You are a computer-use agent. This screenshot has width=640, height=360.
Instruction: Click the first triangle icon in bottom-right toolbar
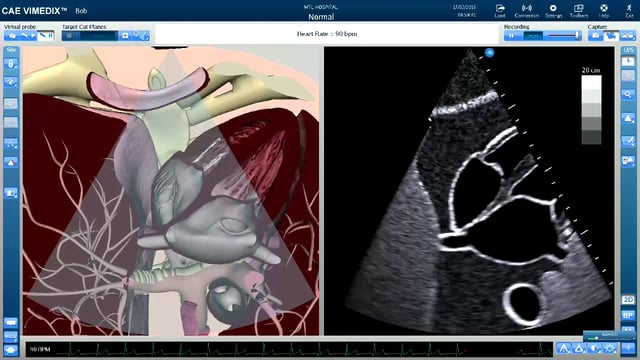(564, 349)
